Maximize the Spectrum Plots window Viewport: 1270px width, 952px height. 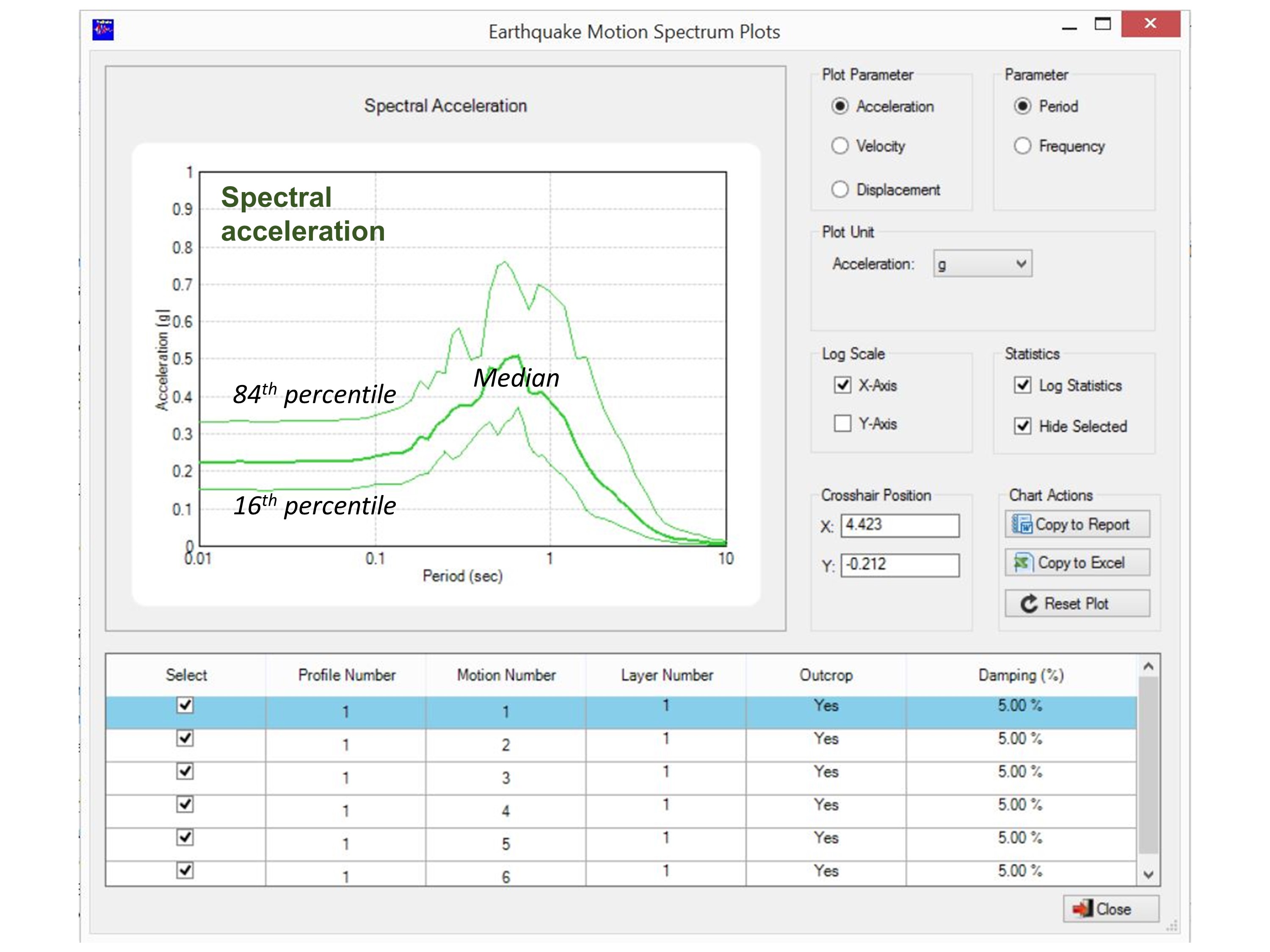point(1103,24)
